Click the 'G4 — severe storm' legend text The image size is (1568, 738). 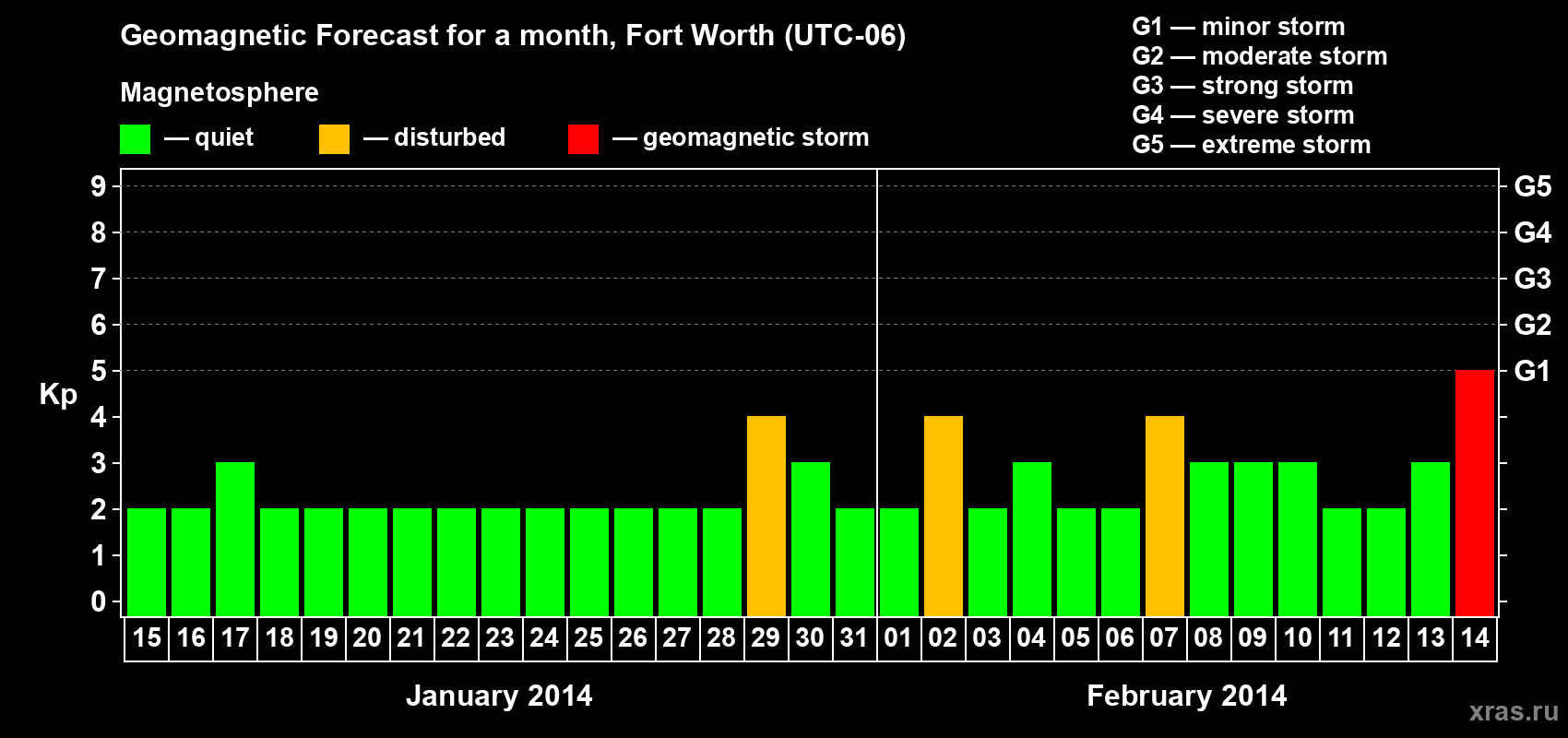click(x=1243, y=115)
